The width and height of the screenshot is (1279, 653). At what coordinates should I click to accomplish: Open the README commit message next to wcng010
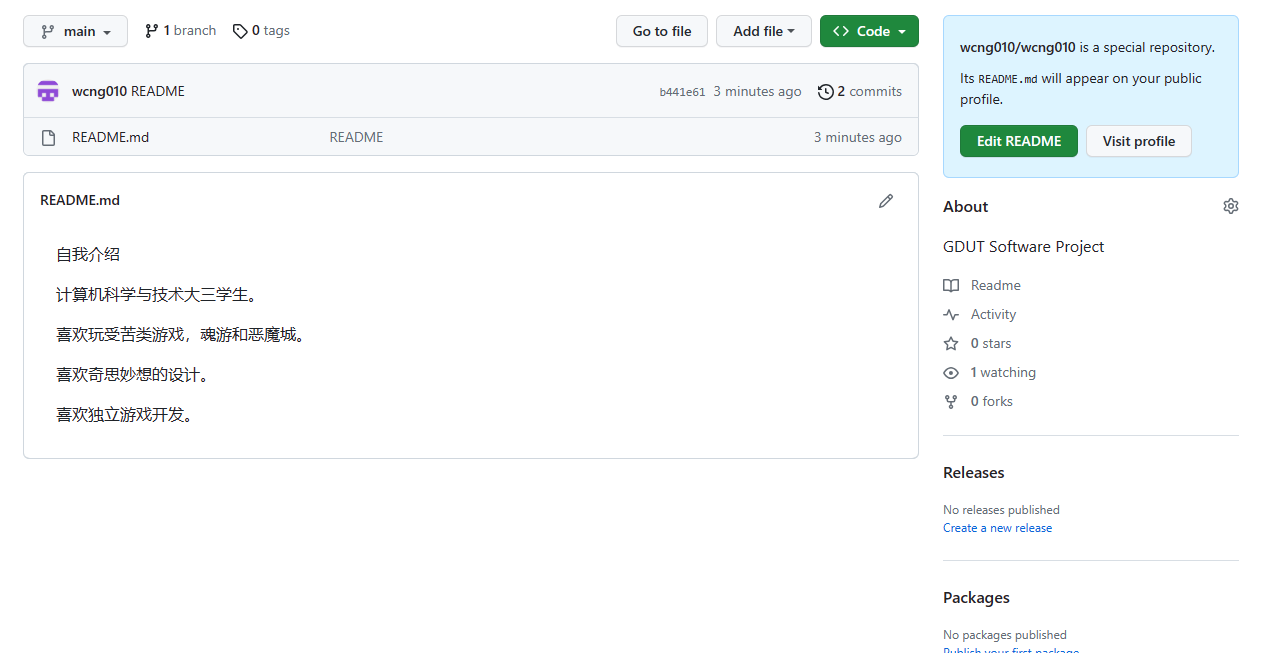pos(158,91)
